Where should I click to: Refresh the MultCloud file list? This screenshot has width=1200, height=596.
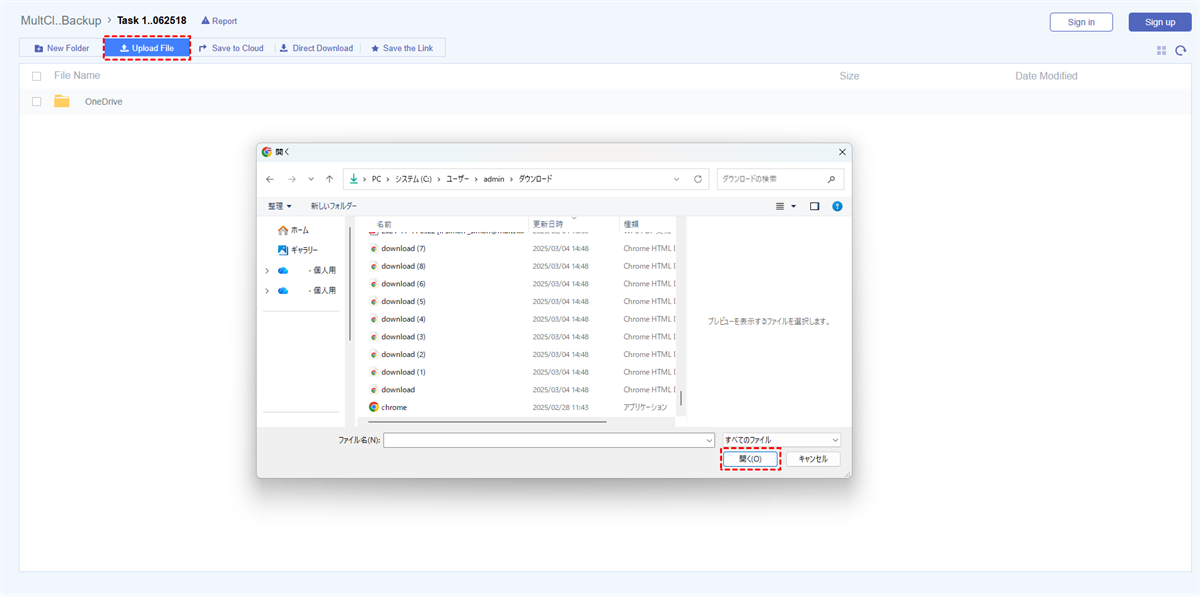click(x=1181, y=50)
